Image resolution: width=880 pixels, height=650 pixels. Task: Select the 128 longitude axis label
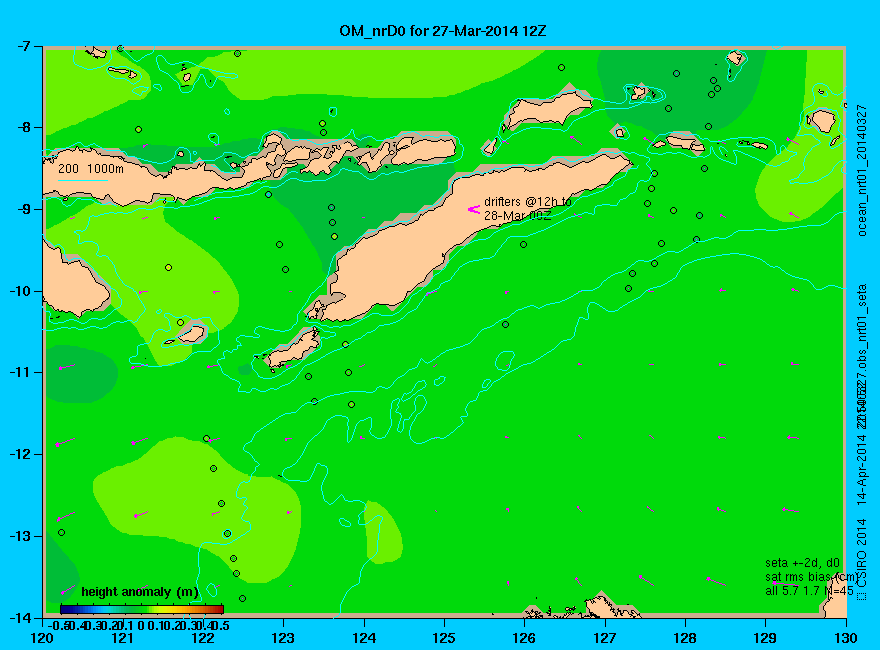pyautogui.click(x=685, y=638)
